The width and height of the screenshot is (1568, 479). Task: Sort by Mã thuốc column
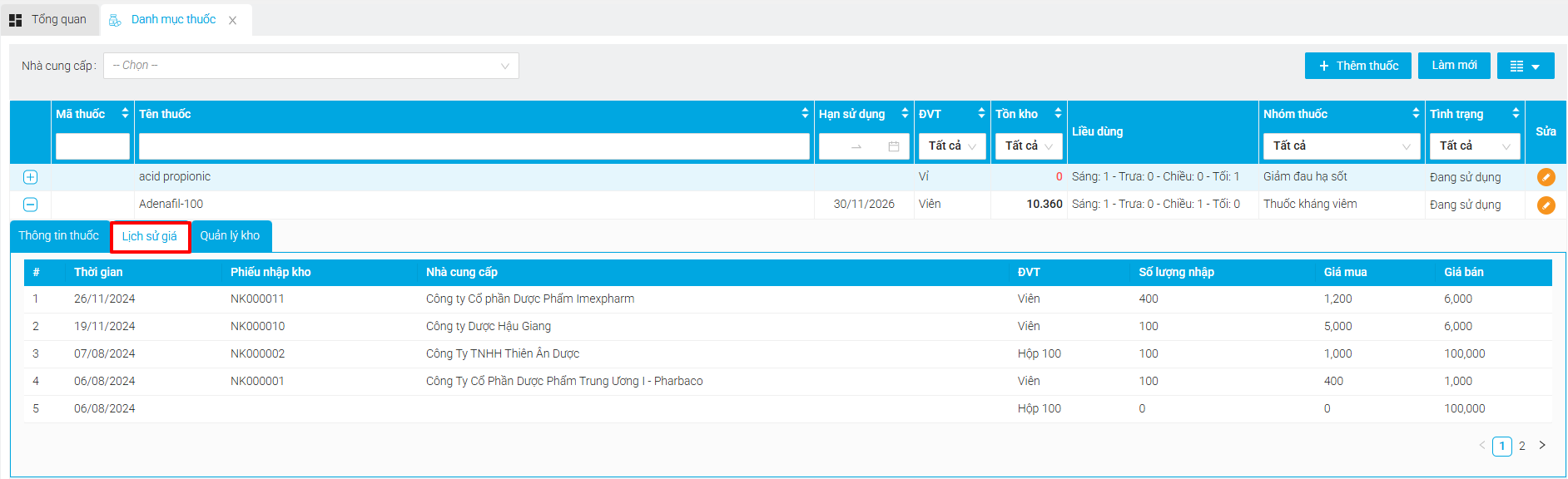pos(125,114)
